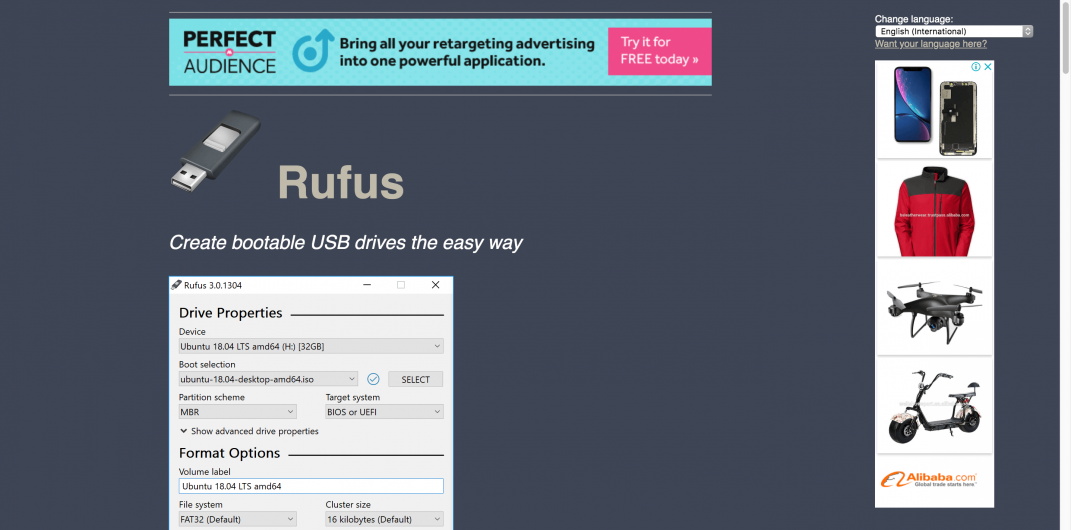Click the black drone ad thumbnail
The height and width of the screenshot is (530, 1071).
coord(934,307)
